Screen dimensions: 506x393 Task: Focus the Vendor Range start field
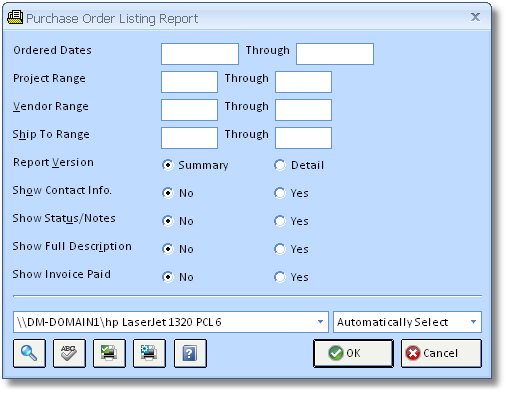pyautogui.click(x=189, y=110)
